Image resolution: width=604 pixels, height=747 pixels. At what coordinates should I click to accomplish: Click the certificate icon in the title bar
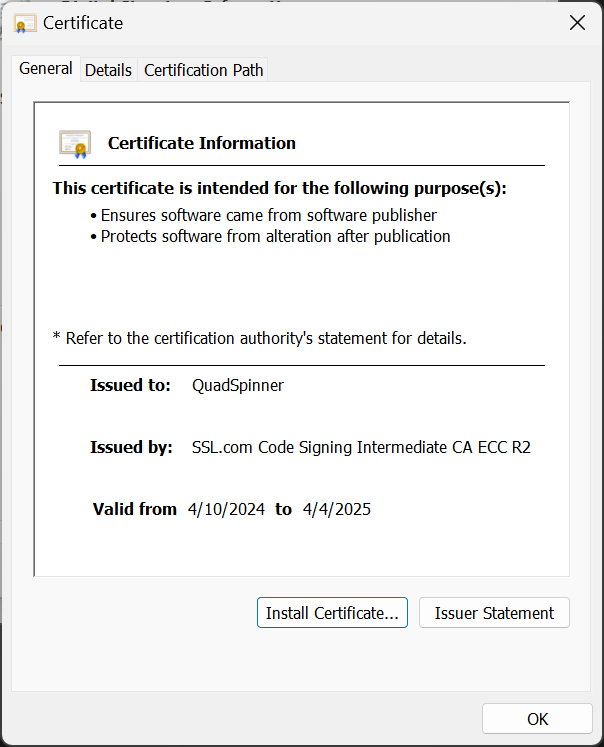26,23
